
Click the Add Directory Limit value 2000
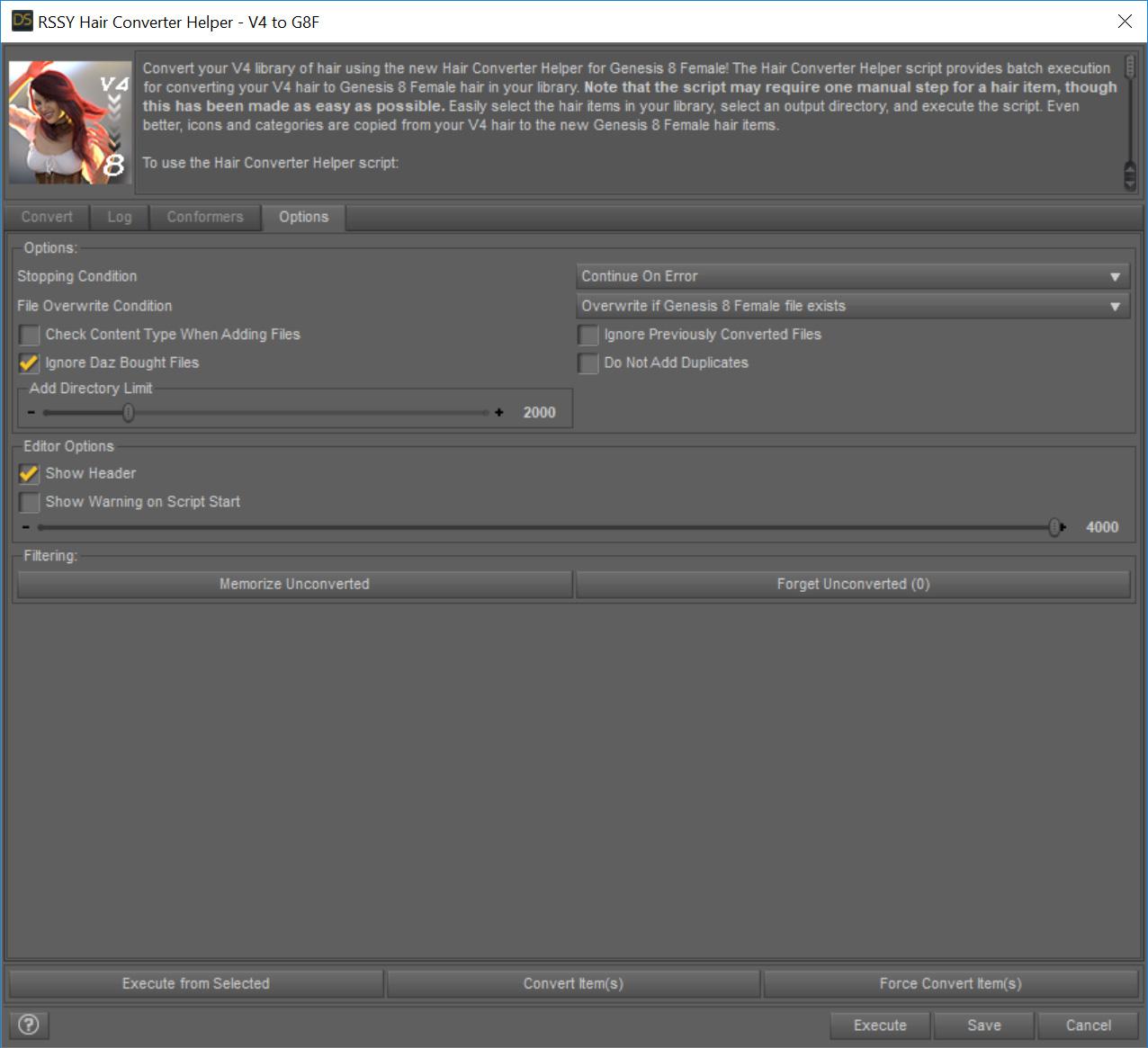click(539, 413)
